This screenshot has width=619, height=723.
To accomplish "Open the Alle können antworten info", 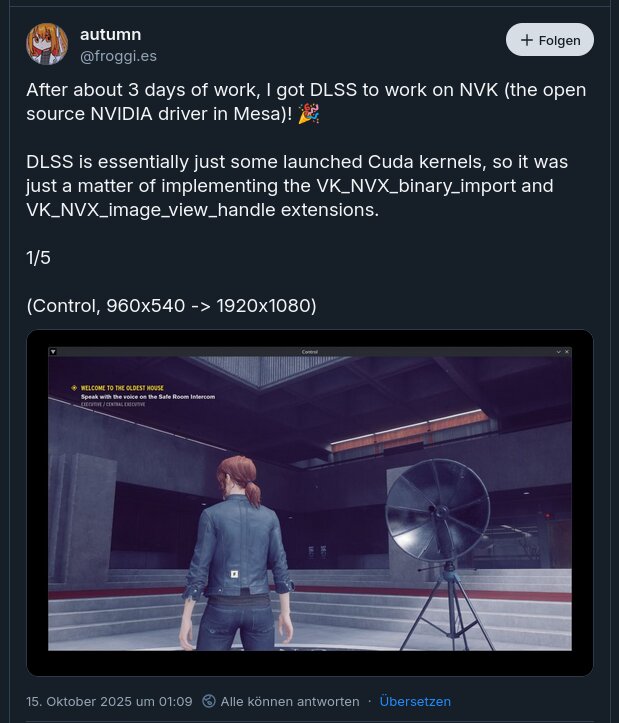I will point(290,702).
